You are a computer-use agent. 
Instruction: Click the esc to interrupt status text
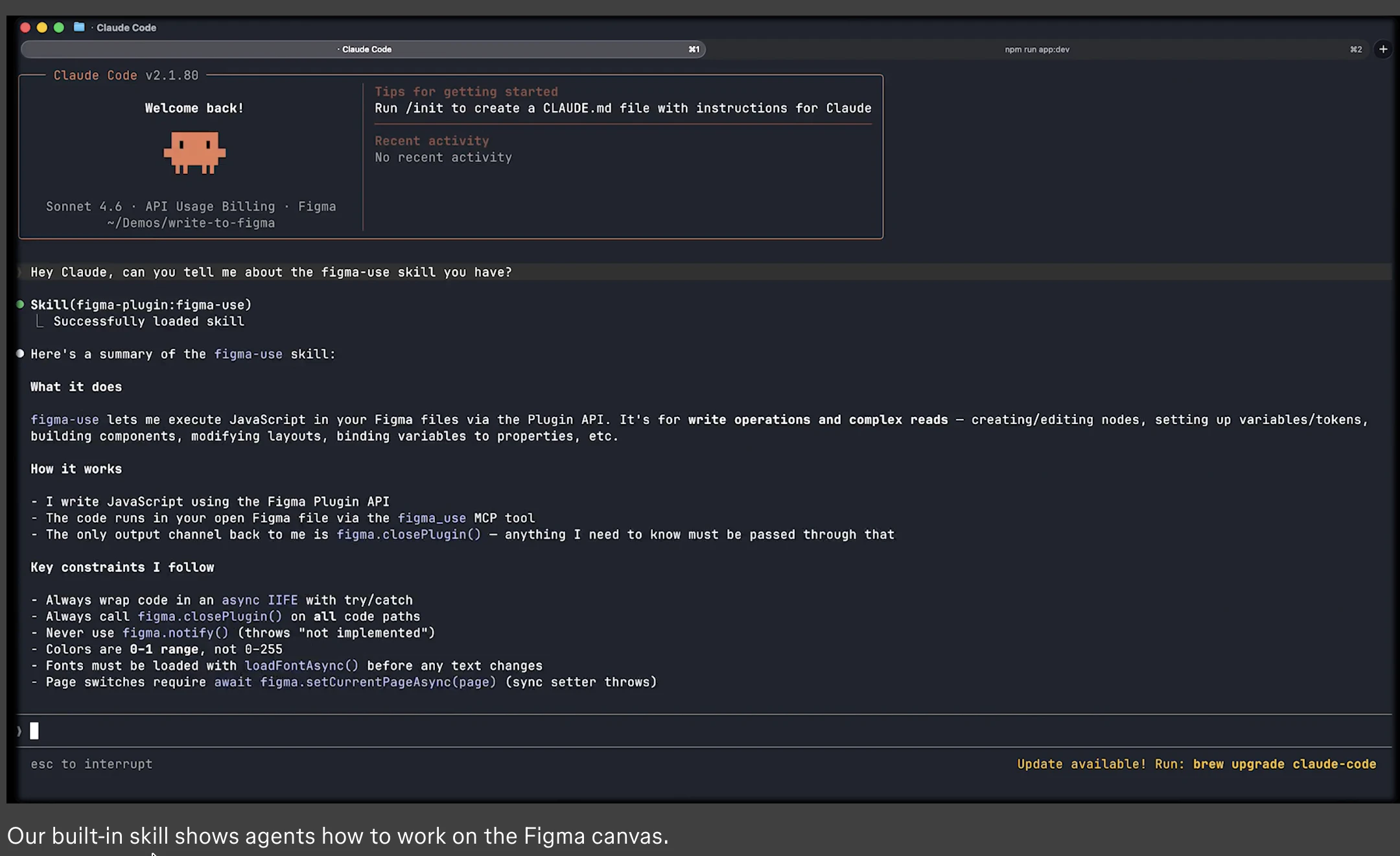[x=91, y=764]
